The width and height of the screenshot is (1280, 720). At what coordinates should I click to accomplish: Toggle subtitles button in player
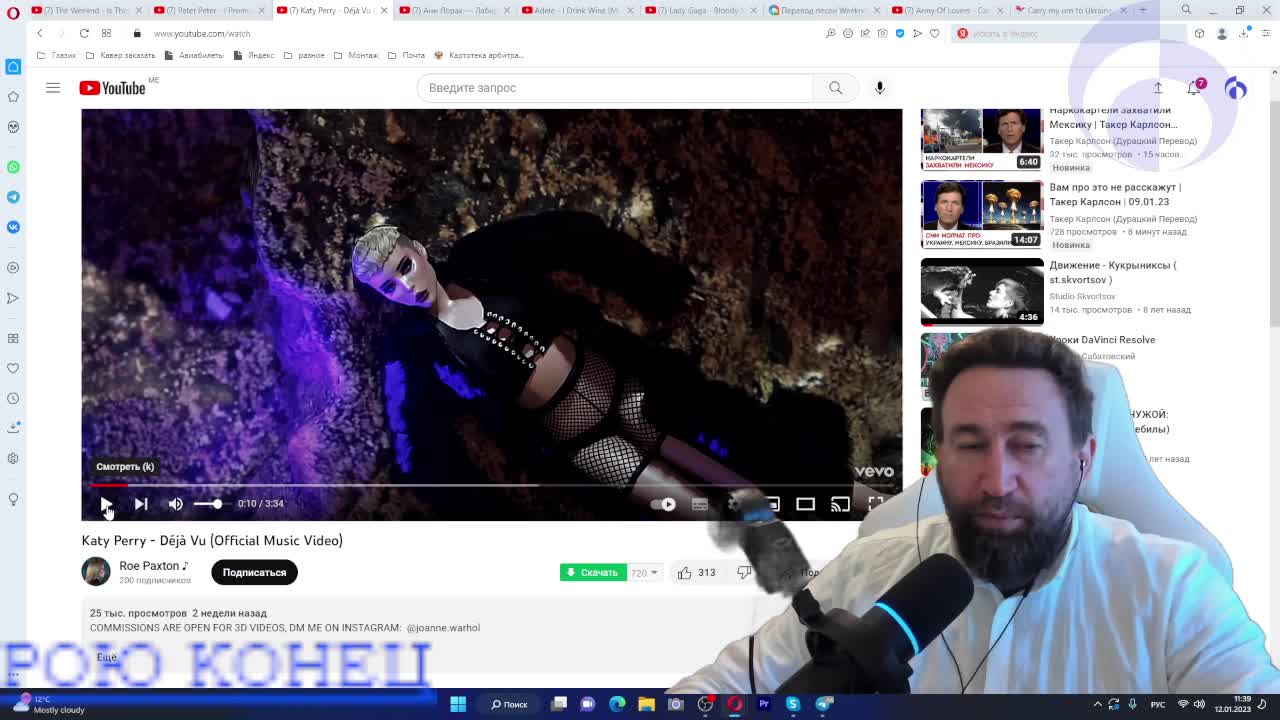[x=700, y=504]
